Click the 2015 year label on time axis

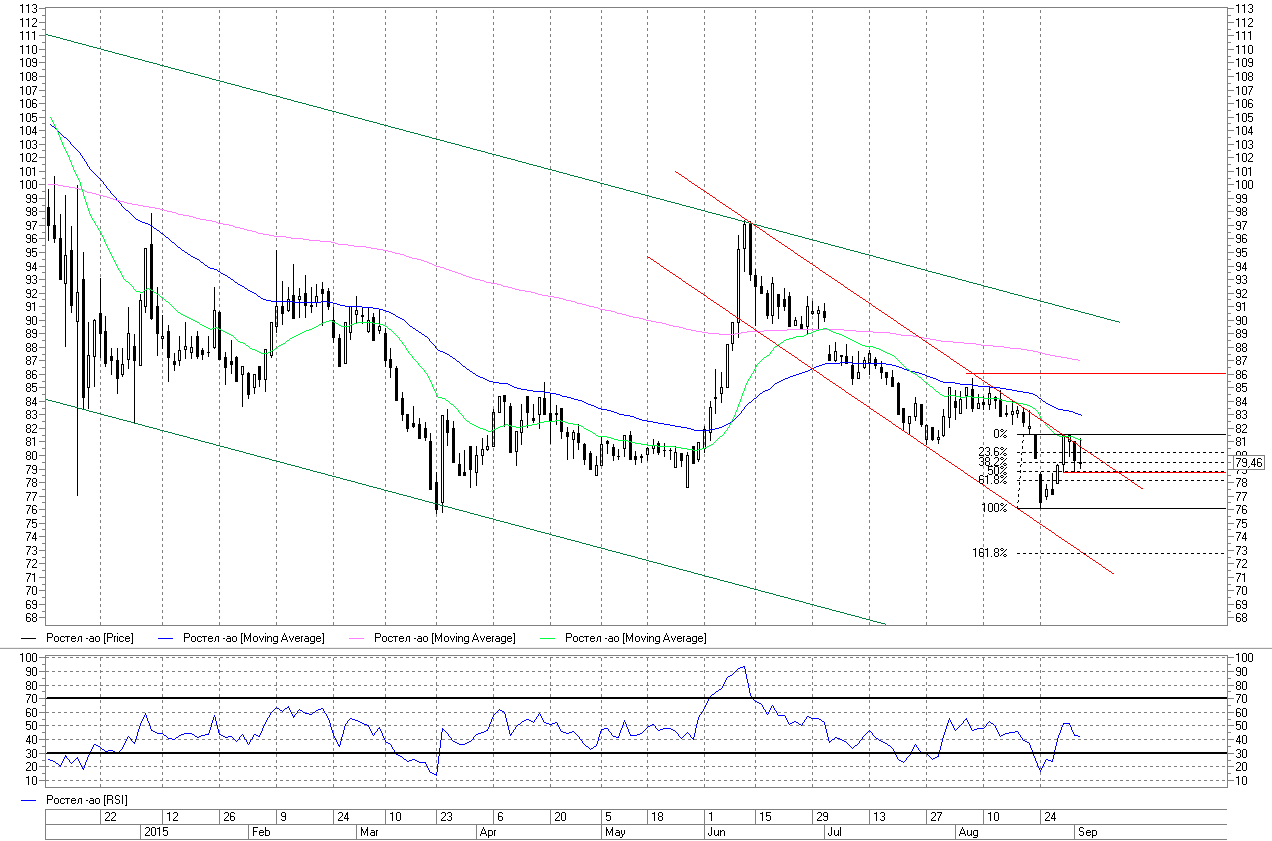157,831
